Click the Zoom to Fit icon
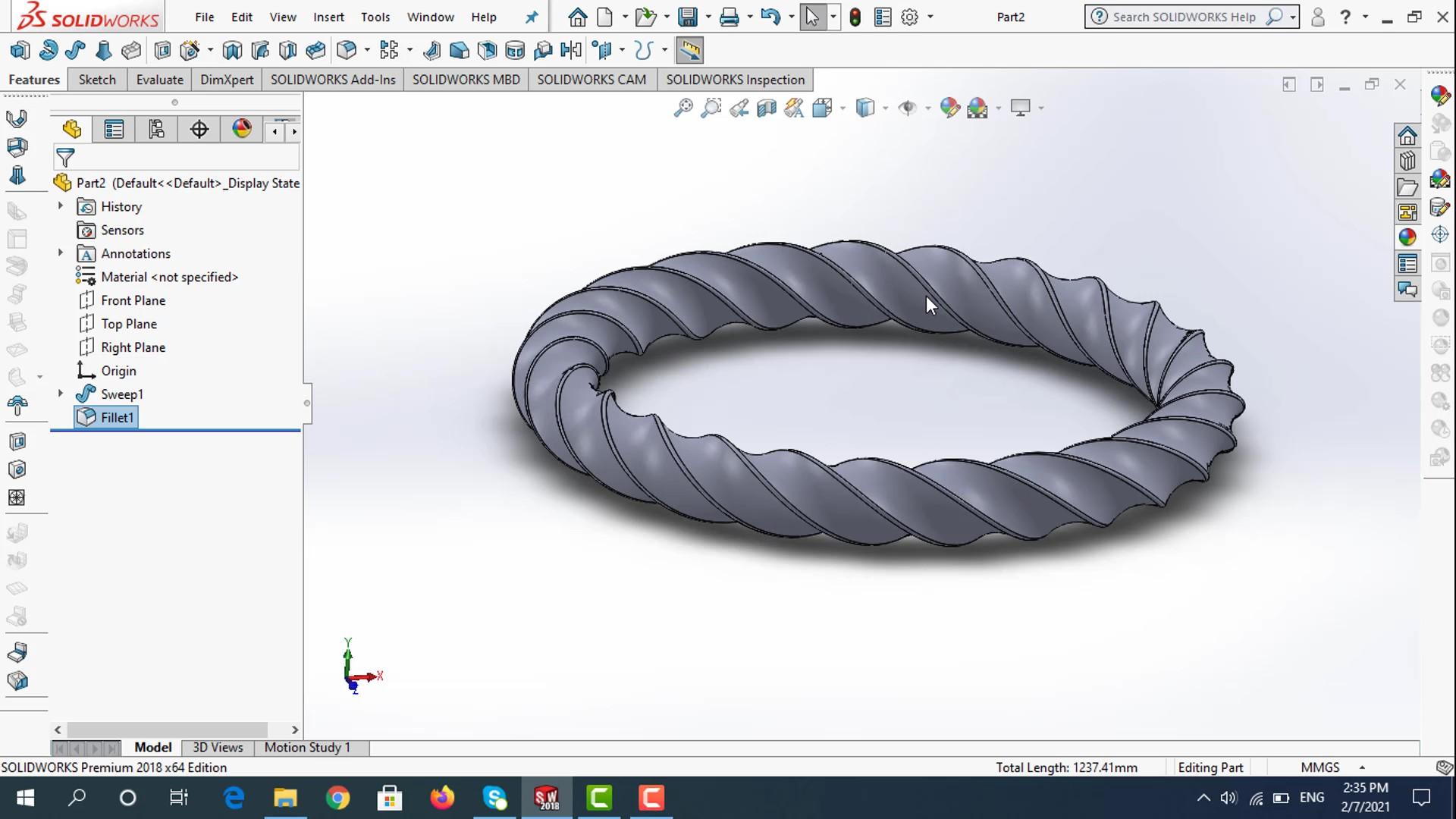 tap(683, 108)
